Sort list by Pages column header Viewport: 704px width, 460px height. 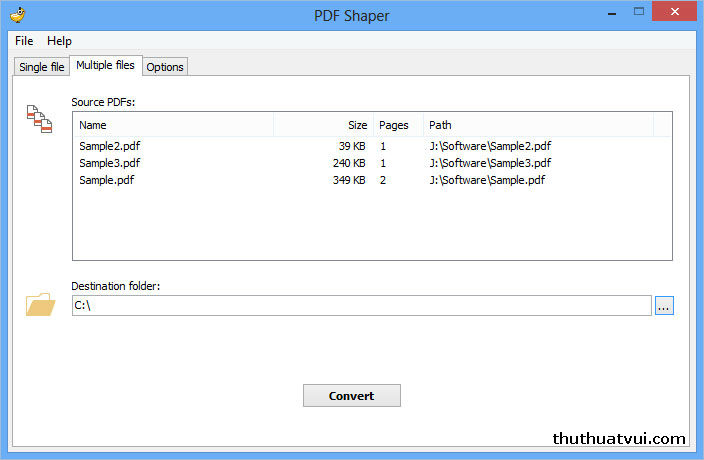point(398,125)
